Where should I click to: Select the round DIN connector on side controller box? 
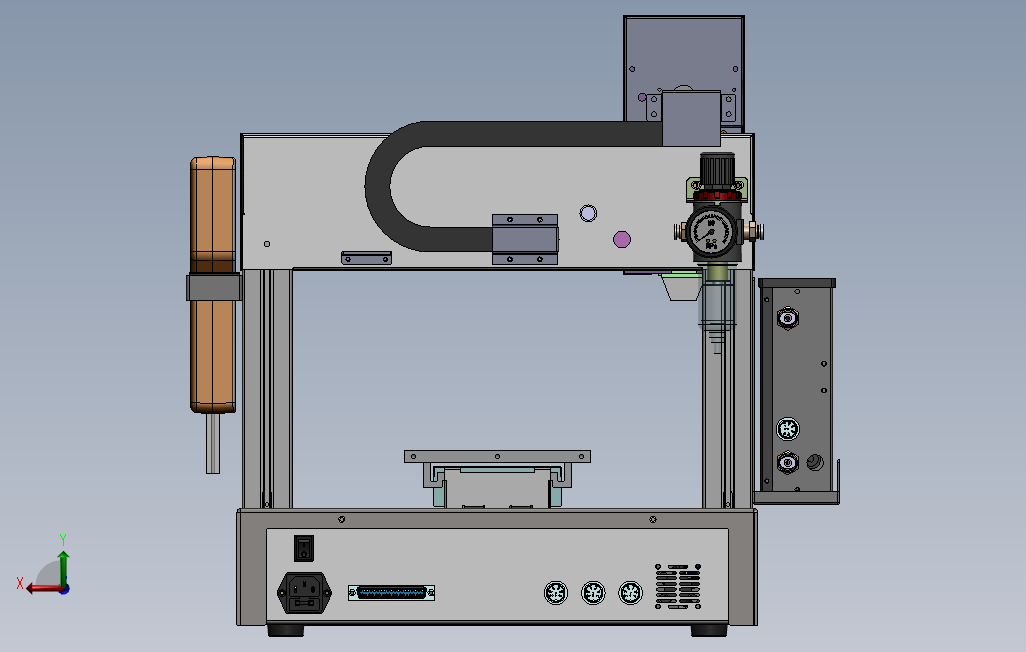tap(788, 429)
